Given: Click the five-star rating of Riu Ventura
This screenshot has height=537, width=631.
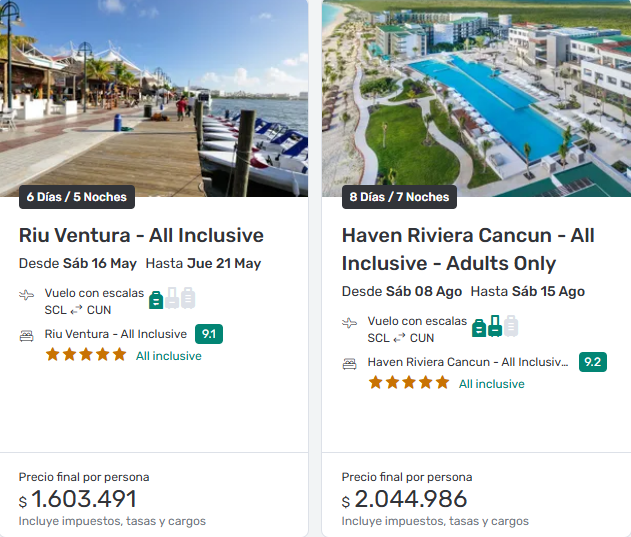Looking at the screenshot, I should point(86,355).
